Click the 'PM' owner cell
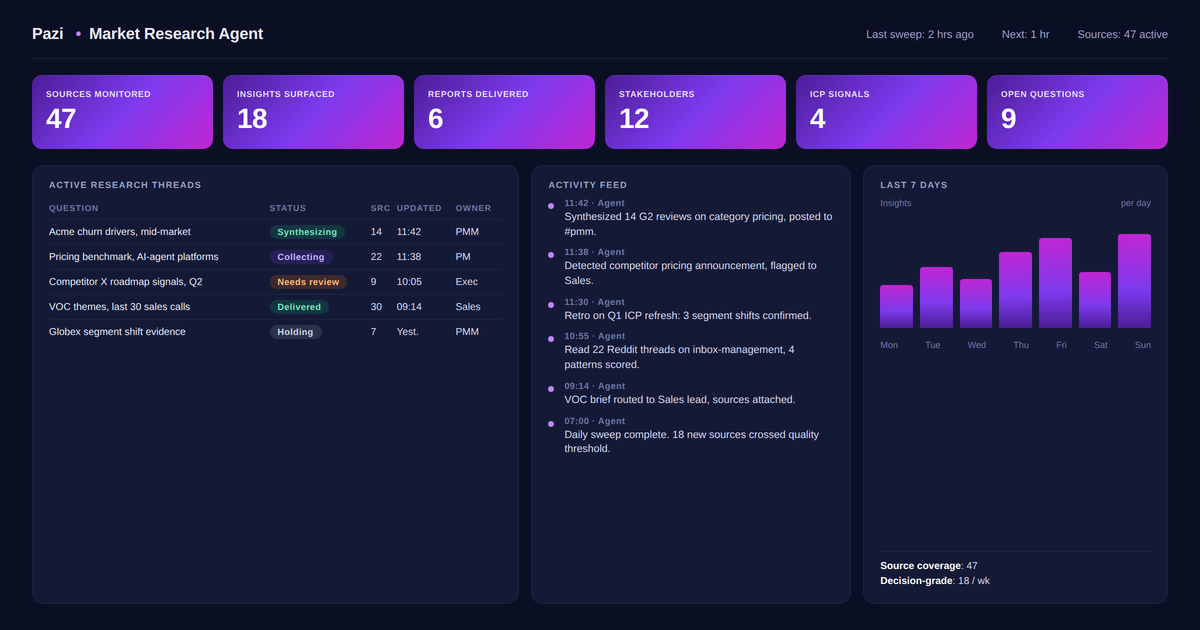Image resolution: width=1200 pixels, height=630 pixels. [x=464, y=257]
